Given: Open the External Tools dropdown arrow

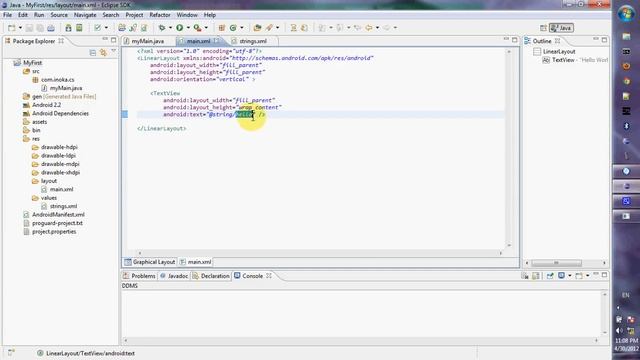Looking at the screenshot, I should point(206,28).
